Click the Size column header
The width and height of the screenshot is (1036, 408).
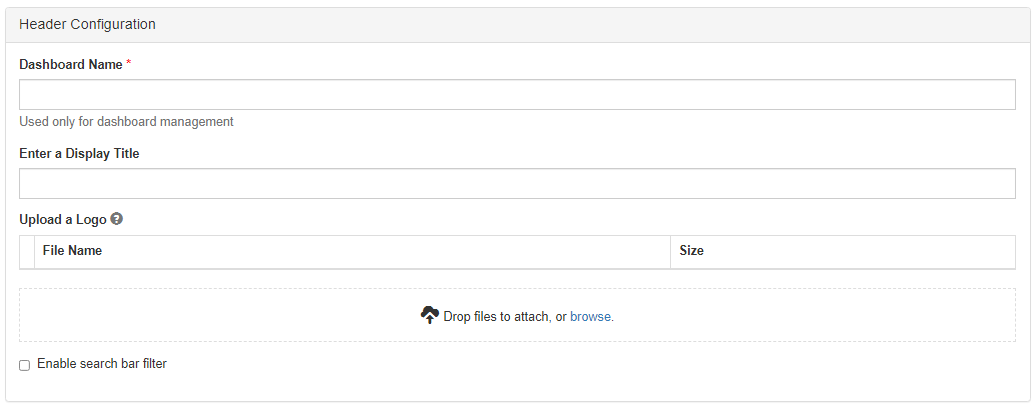coord(691,251)
